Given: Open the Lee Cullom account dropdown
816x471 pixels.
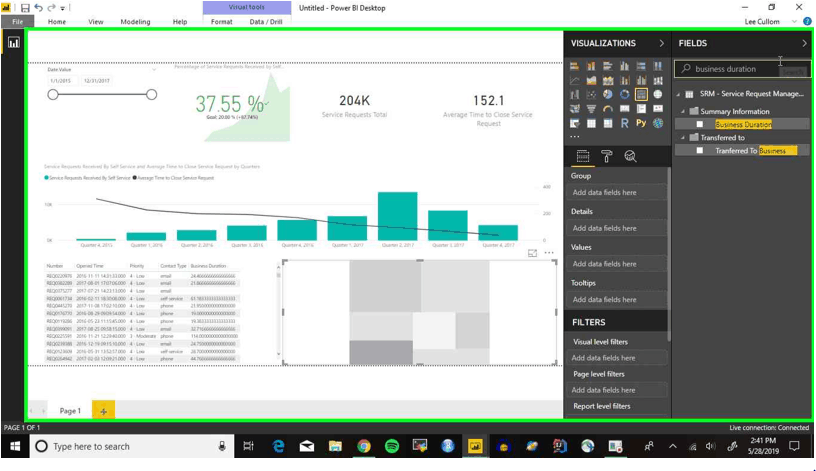Looking at the screenshot, I should click(795, 21).
